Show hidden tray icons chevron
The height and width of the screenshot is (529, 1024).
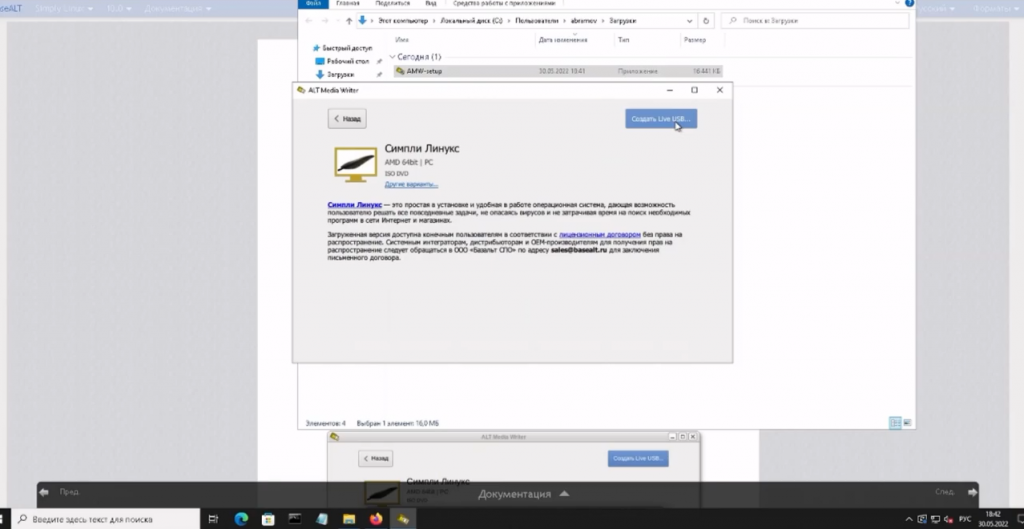pos(908,520)
